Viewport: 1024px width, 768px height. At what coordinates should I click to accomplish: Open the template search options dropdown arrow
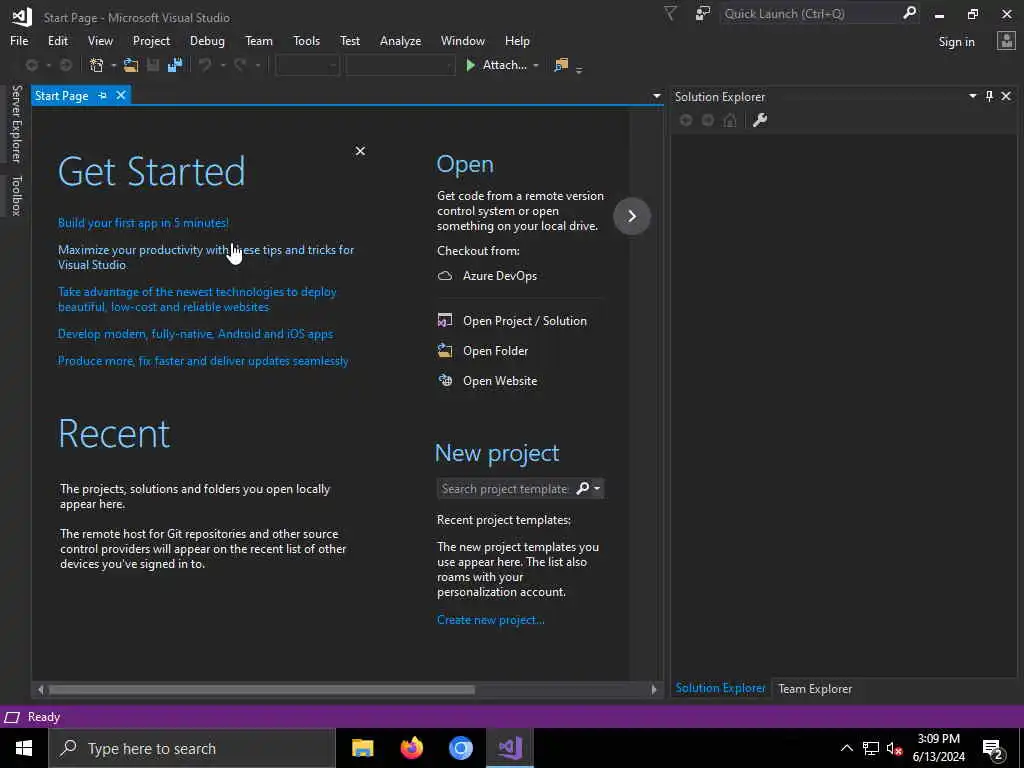coord(597,488)
